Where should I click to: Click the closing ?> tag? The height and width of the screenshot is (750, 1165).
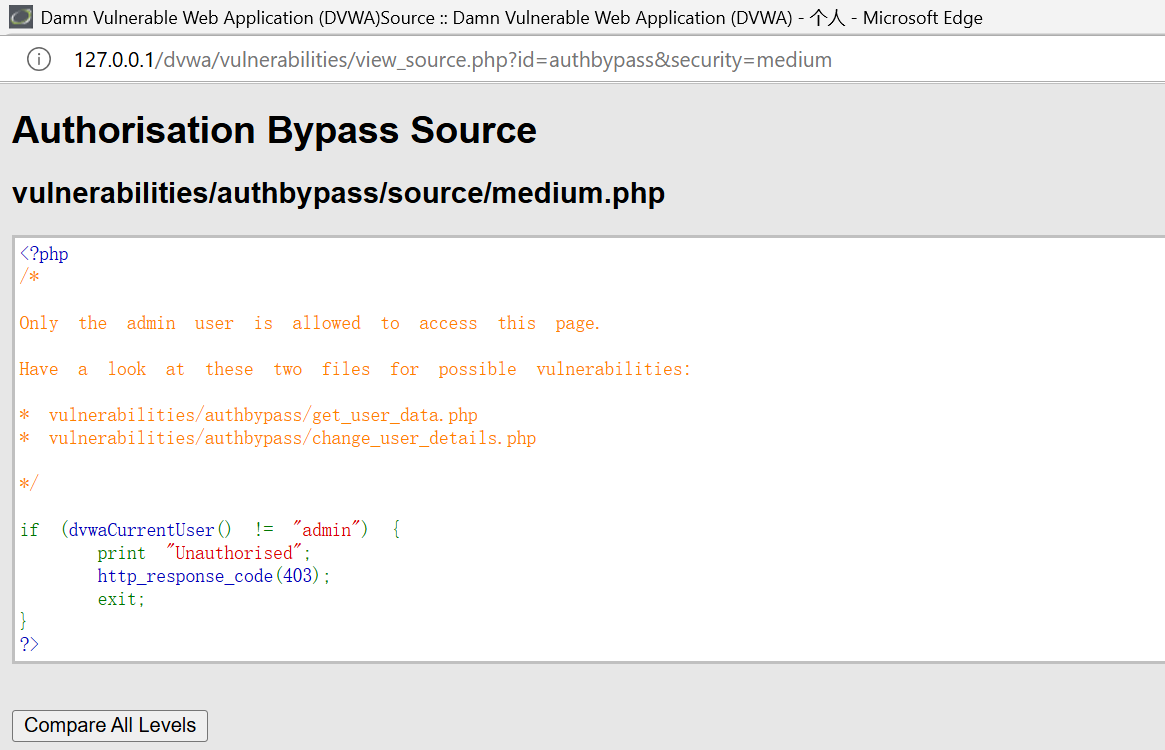[29, 644]
